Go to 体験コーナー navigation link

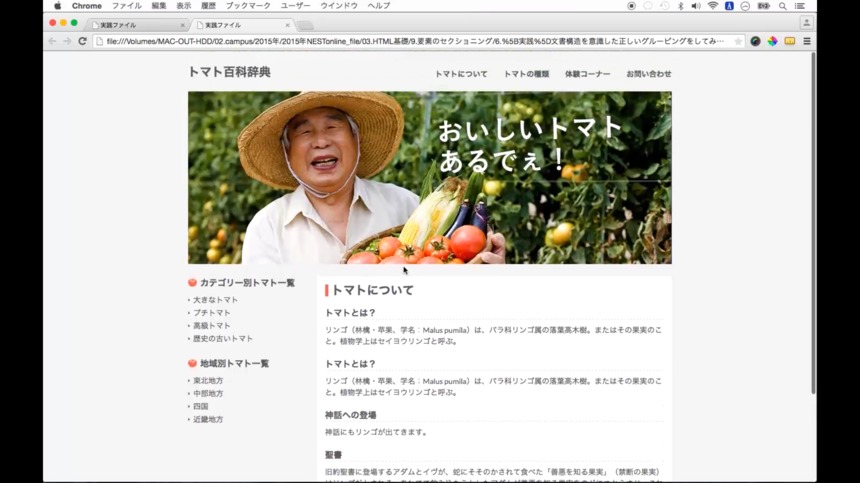tap(587, 74)
